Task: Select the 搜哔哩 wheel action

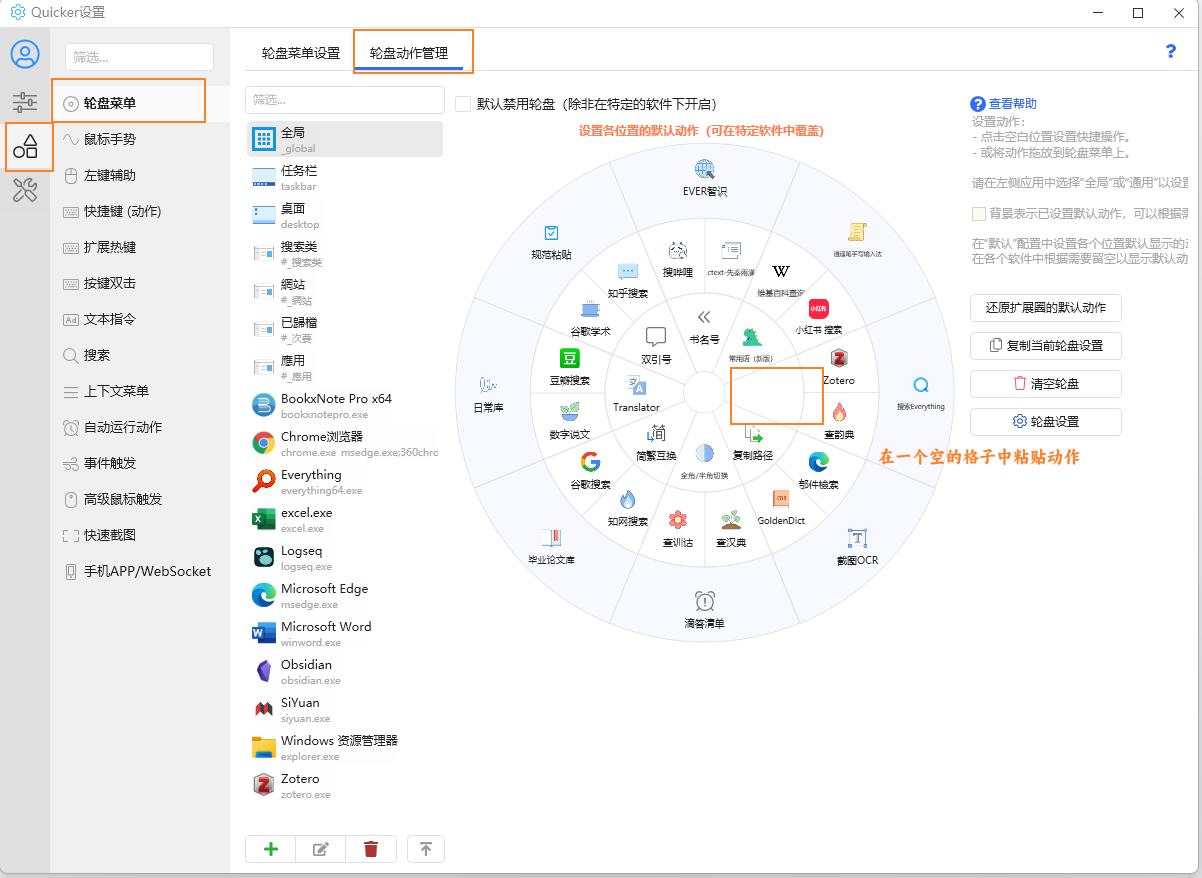Action: tap(677, 259)
